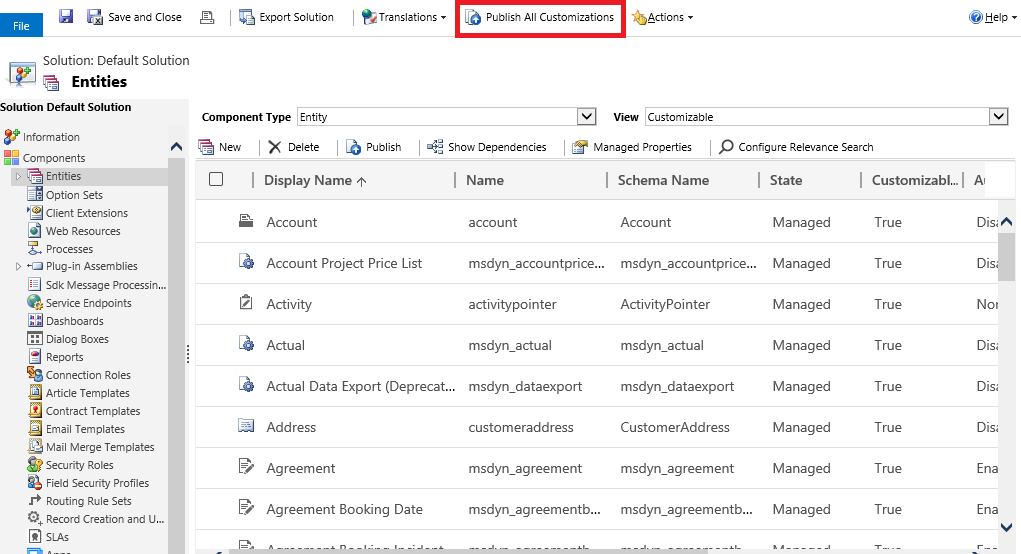Image resolution: width=1021 pixels, height=554 pixels.
Task: Click Sdk Message Processing icon
Action: [x=35, y=284]
